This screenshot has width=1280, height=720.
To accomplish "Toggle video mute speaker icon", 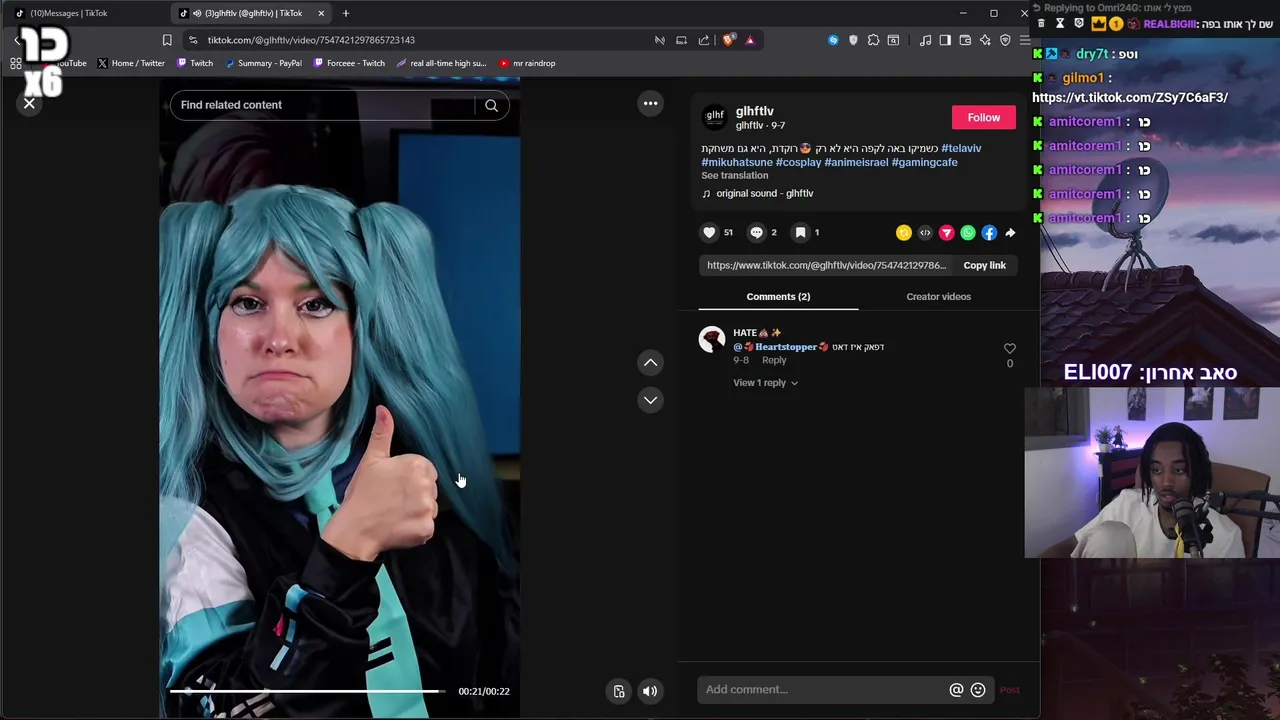I will click(650, 691).
